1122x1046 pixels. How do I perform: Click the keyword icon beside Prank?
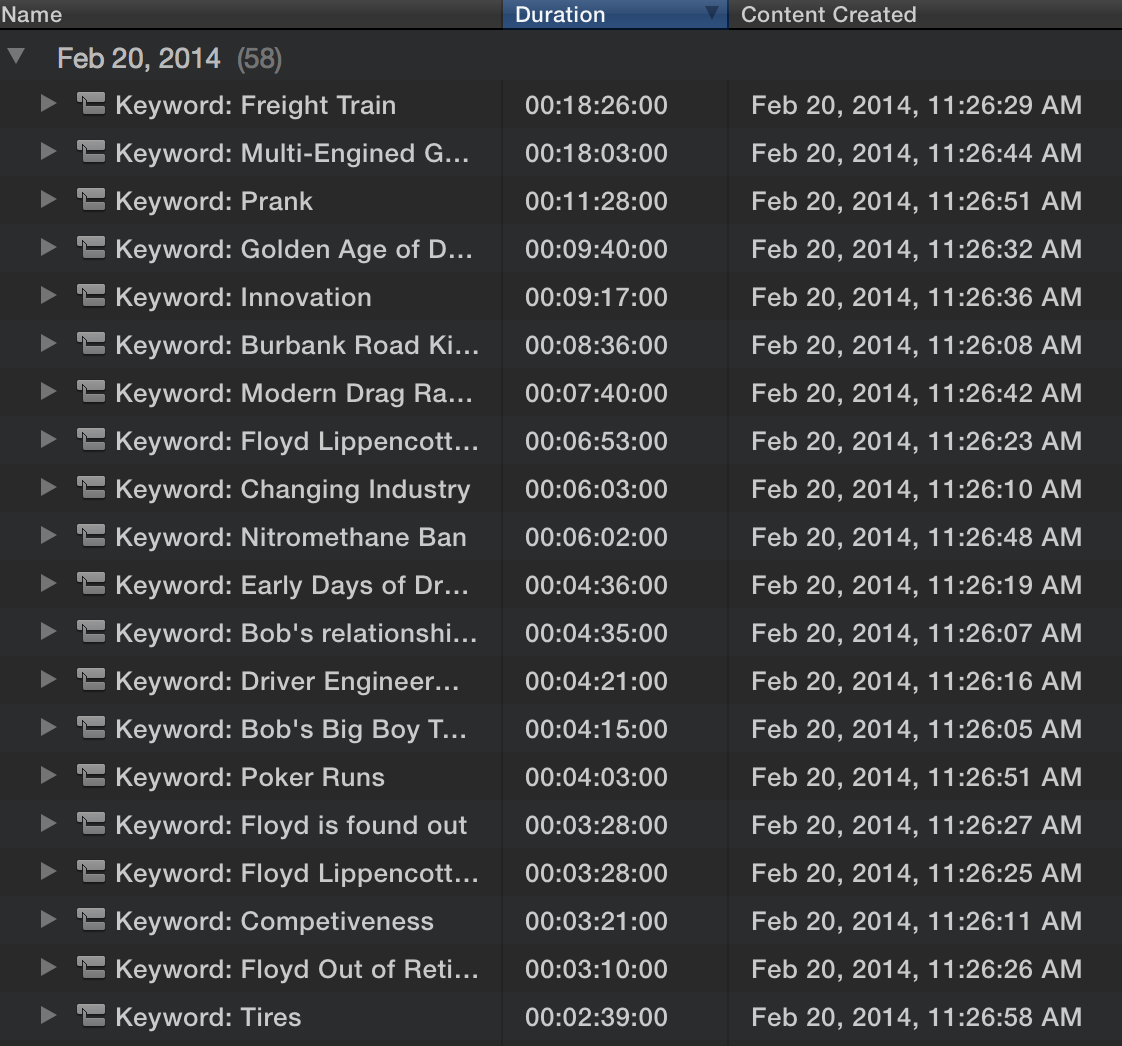(91, 200)
